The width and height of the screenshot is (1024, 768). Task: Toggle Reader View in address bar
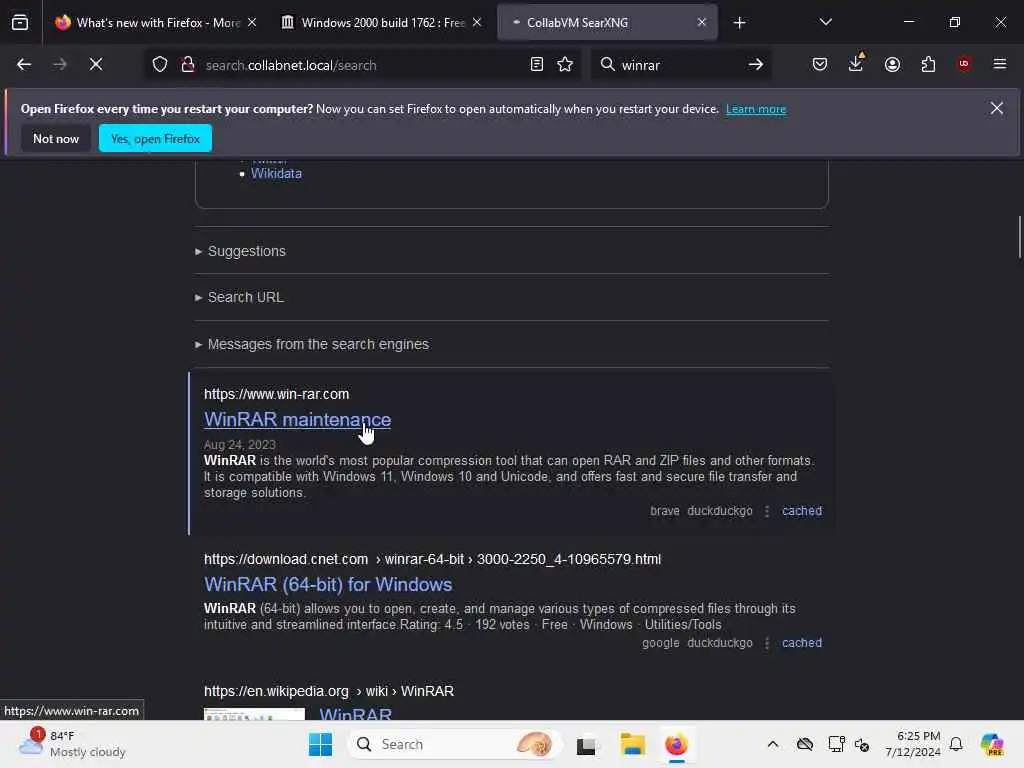[537, 64]
